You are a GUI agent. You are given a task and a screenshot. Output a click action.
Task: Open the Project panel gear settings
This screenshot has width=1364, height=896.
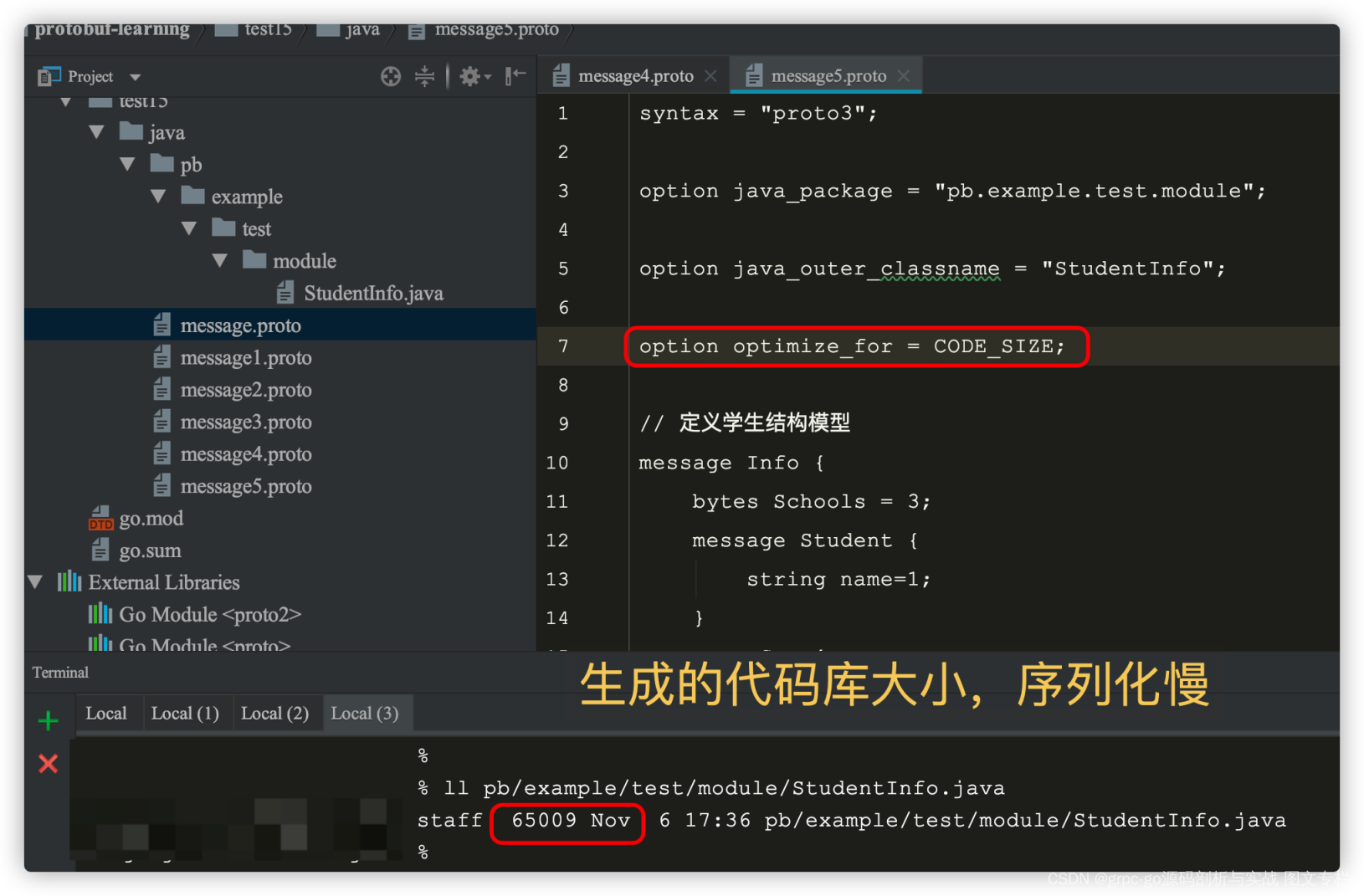pos(474,77)
